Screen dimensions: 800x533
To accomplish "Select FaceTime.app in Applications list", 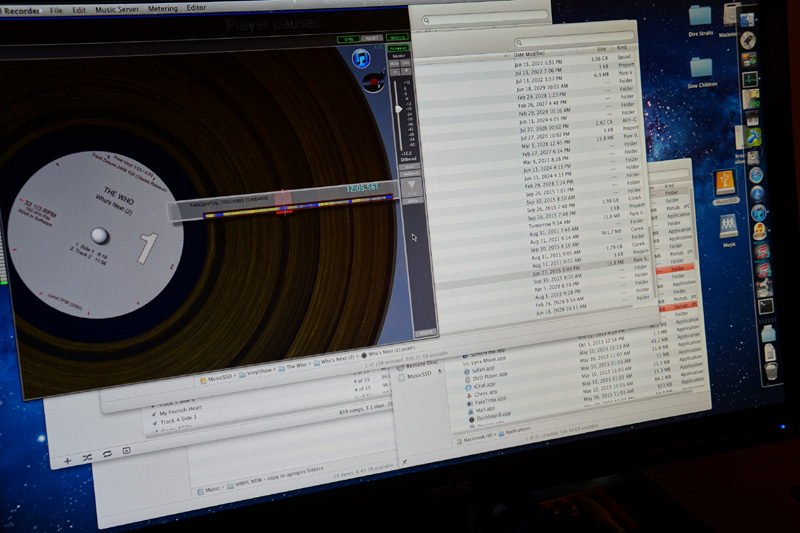I will (x=485, y=401).
